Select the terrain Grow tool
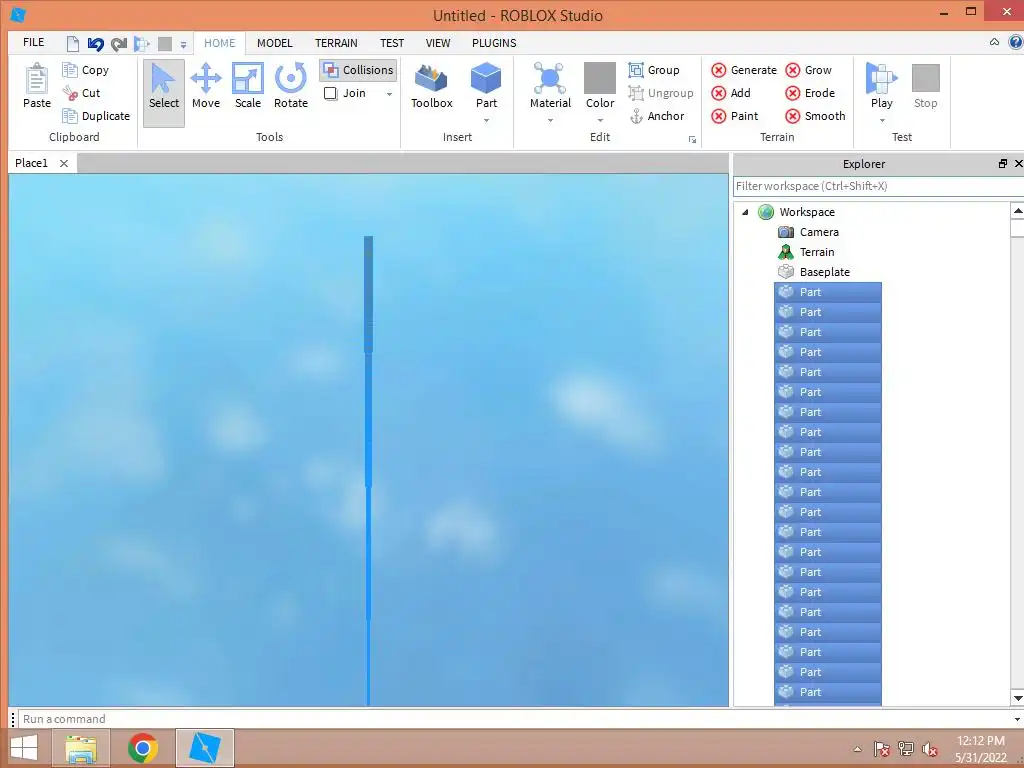The image size is (1024, 768). point(808,70)
